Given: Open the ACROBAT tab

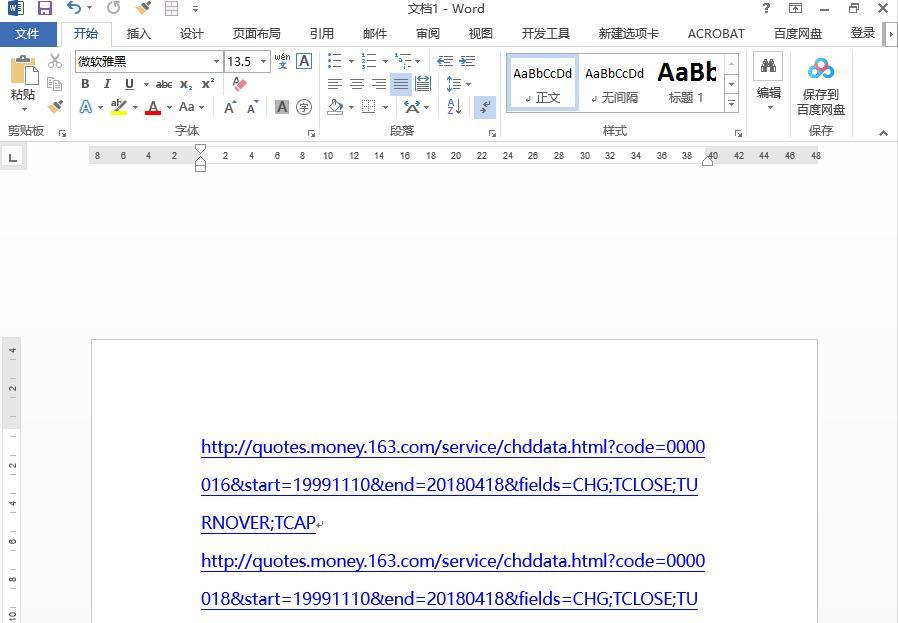Looking at the screenshot, I should (716, 34).
